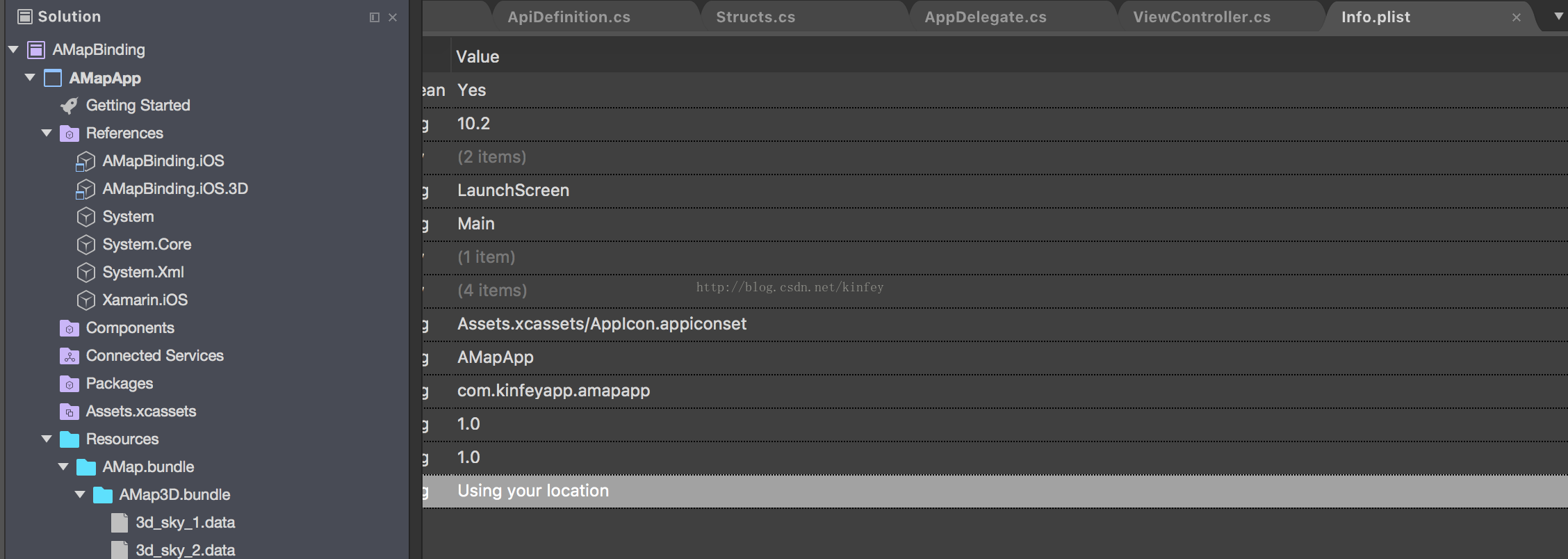
Task: Click the '10.2' value cell
Action: pyautogui.click(x=473, y=124)
